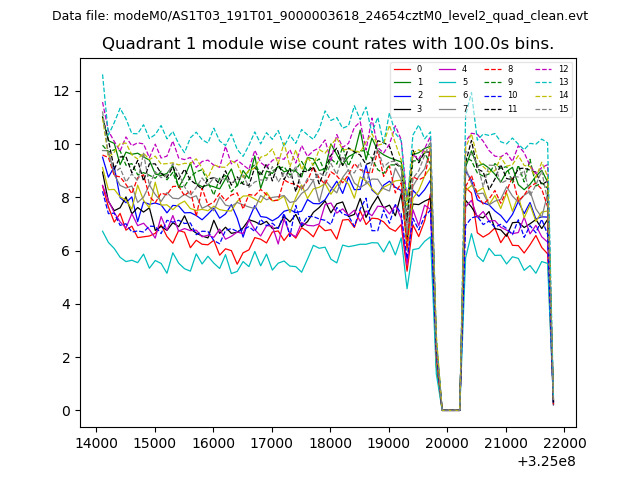Select the x-axis tick label 20000
This screenshot has width=640, height=480.
447,442
